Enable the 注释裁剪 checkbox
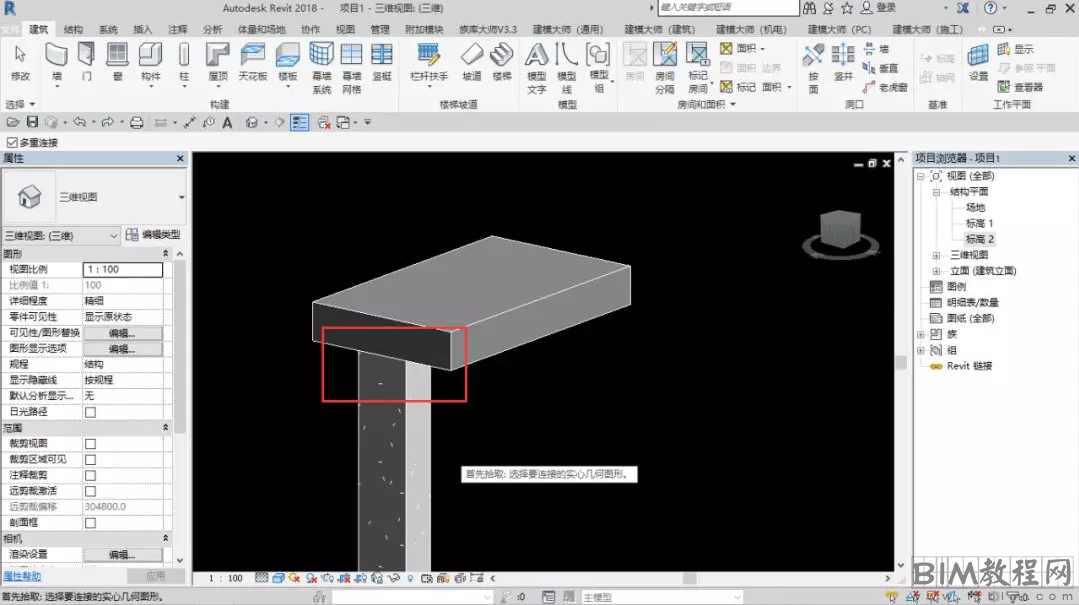1079x605 pixels. [90, 475]
